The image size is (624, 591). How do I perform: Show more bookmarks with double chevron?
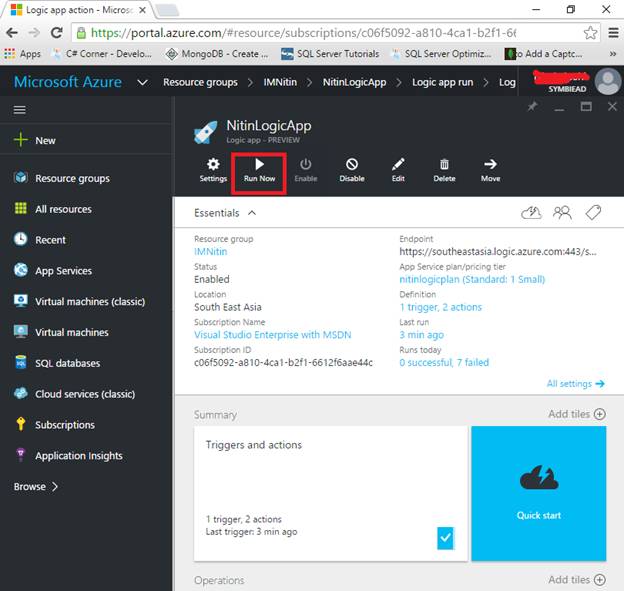point(613,54)
